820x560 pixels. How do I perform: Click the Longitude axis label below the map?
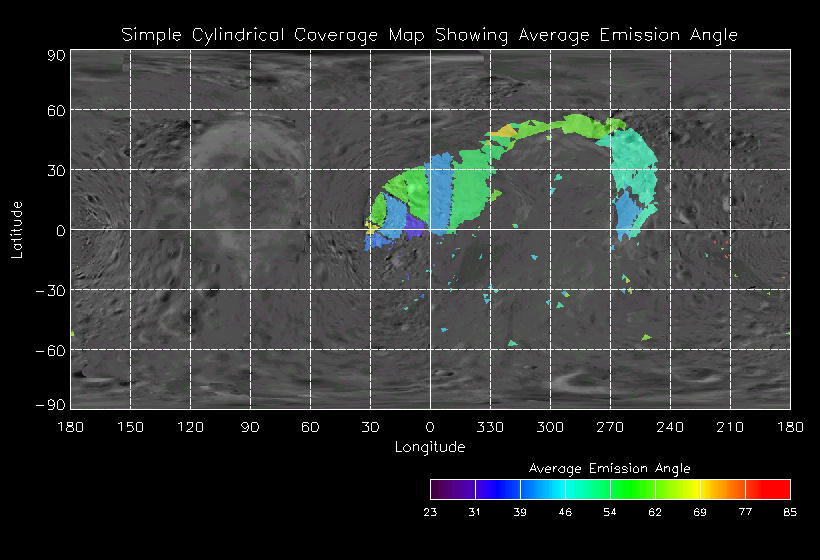(x=430, y=447)
